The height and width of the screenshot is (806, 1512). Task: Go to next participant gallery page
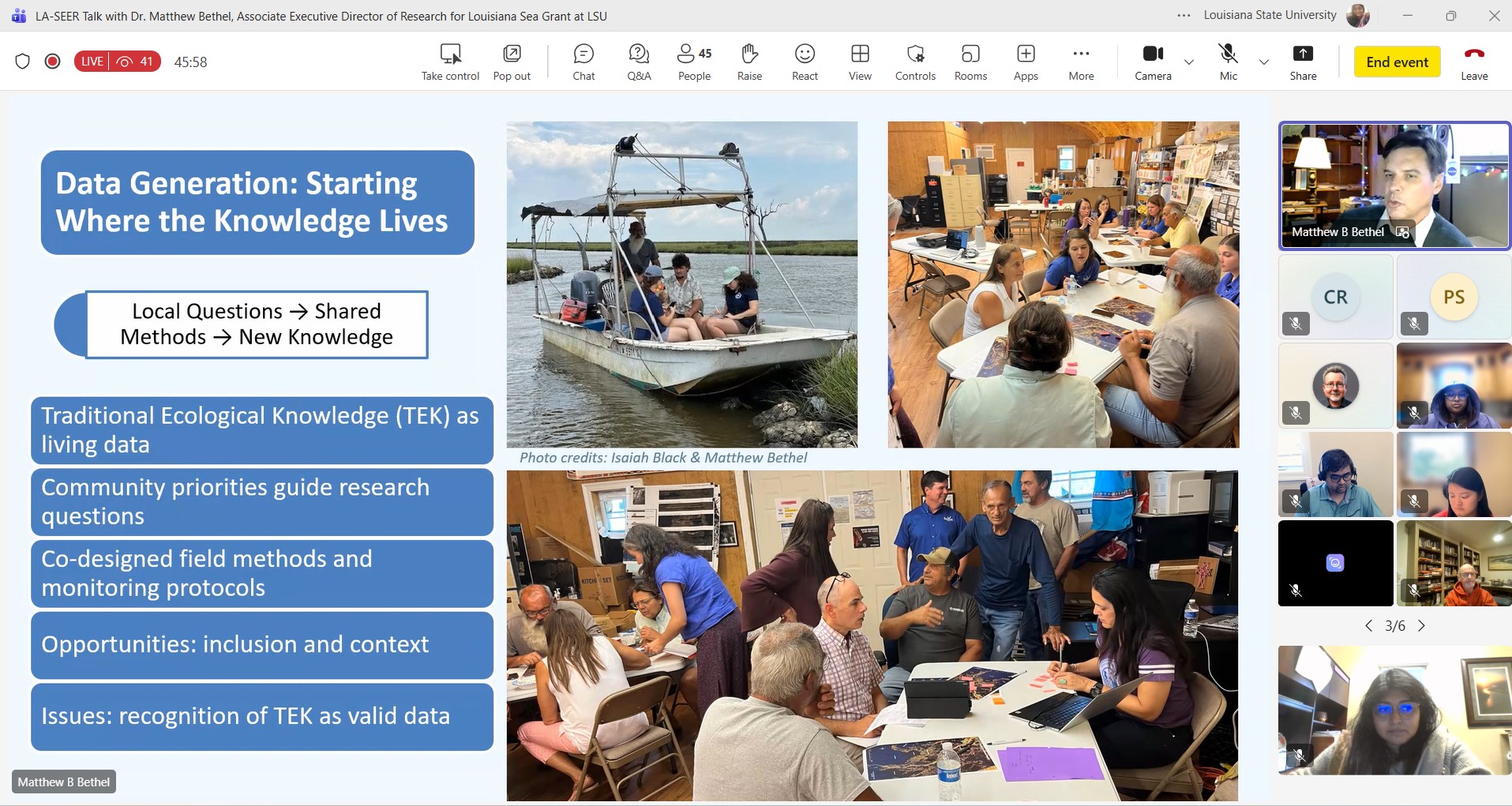(1422, 626)
